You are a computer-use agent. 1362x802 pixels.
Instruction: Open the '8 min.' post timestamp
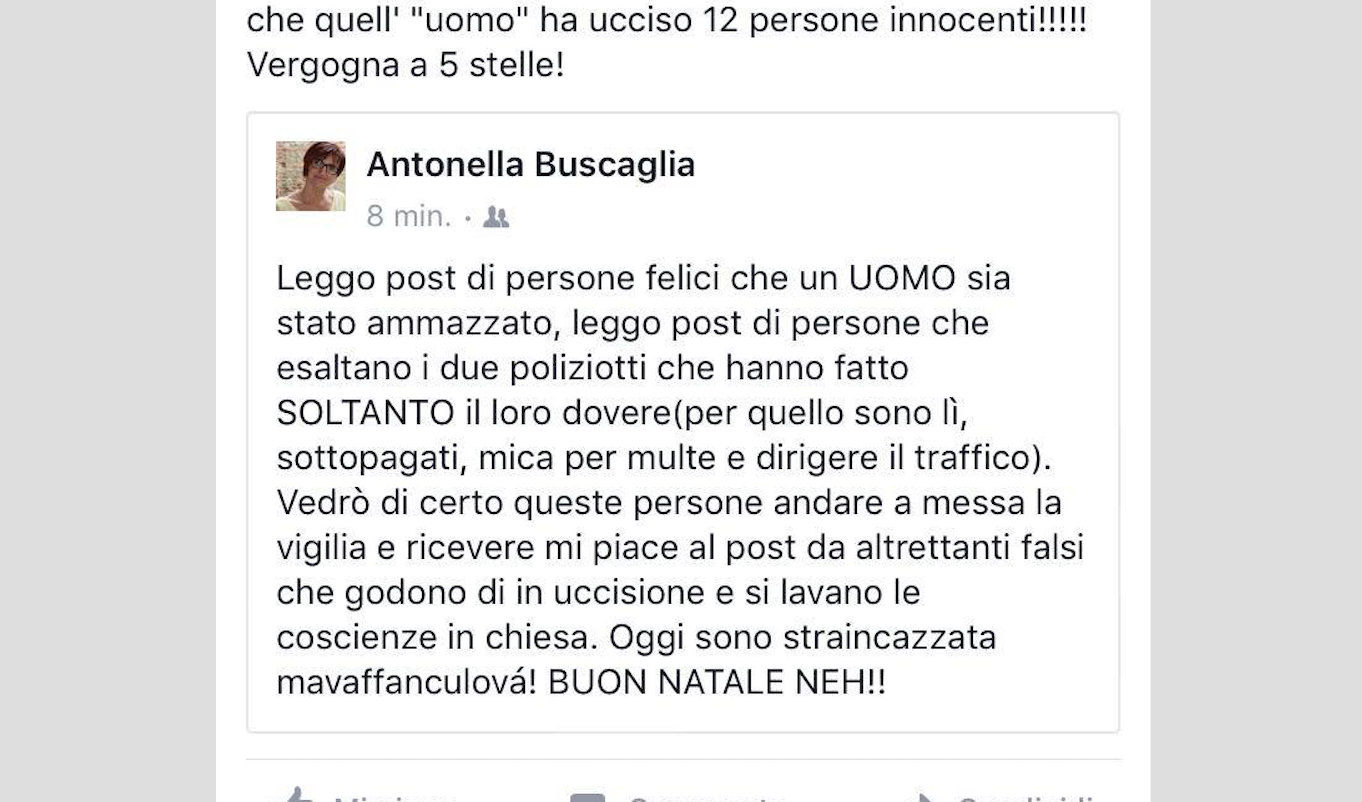pyautogui.click(x=409, y=216)
